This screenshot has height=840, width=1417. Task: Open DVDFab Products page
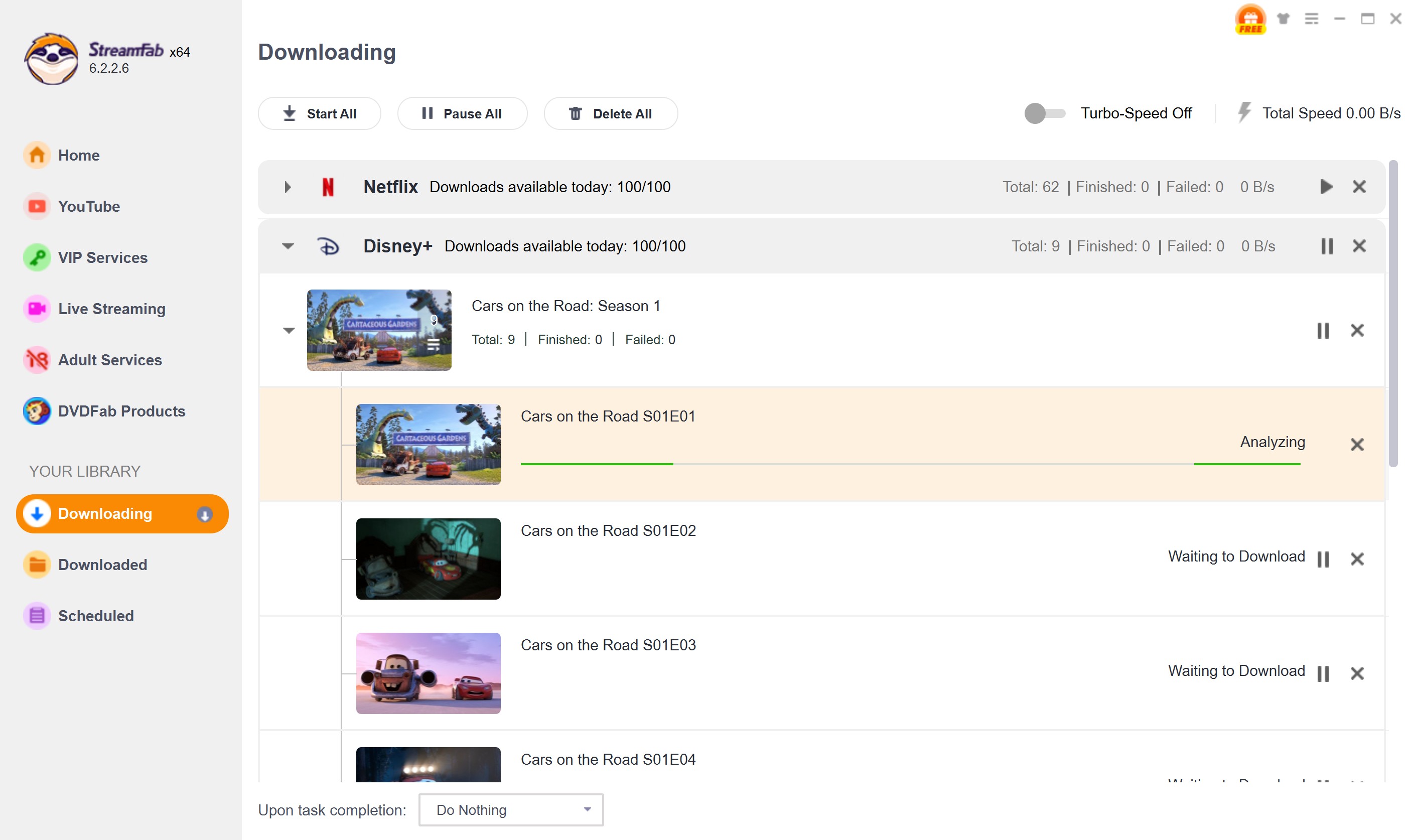104,411
